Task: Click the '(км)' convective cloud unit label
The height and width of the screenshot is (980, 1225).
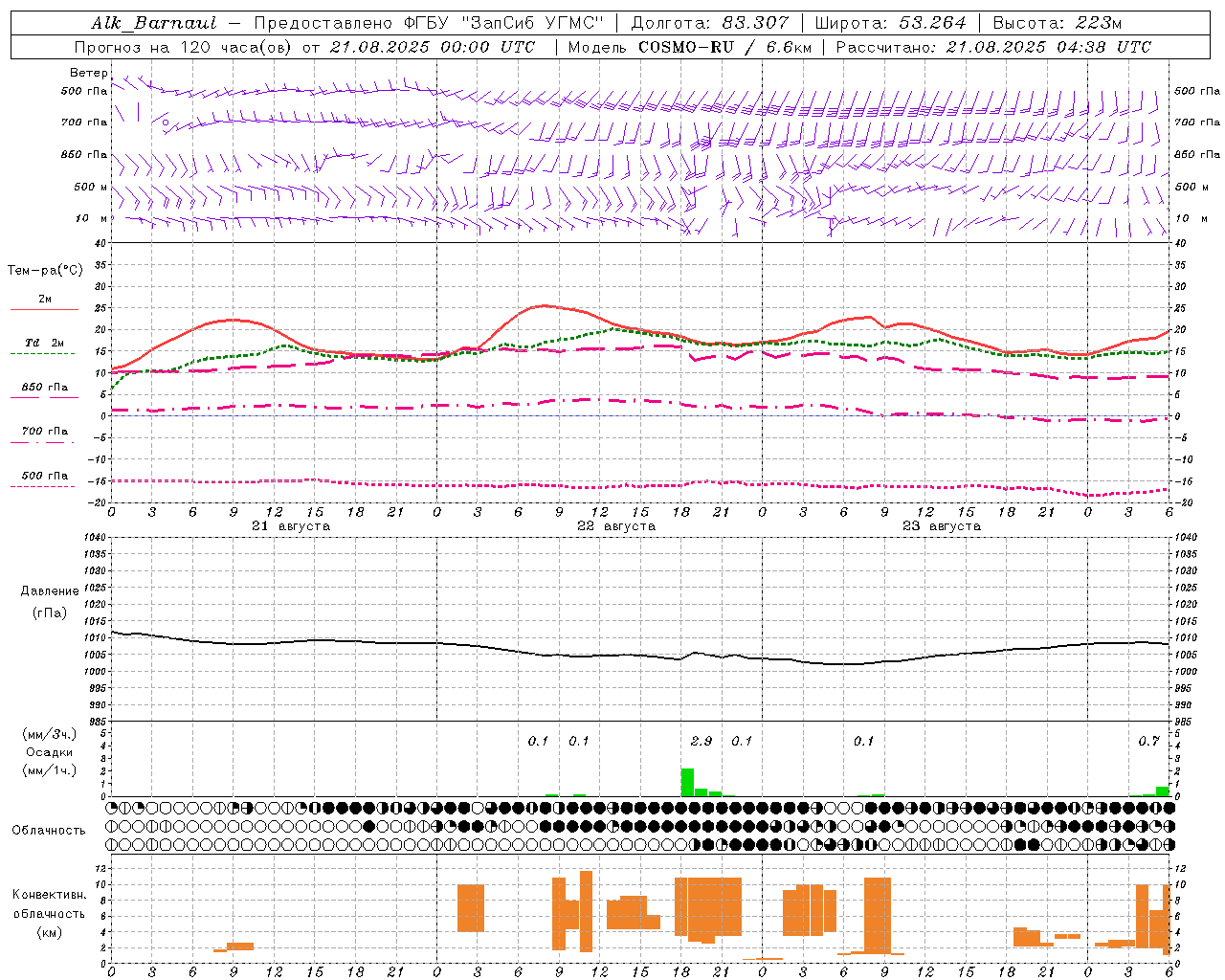Action: [x=49, y=932]
